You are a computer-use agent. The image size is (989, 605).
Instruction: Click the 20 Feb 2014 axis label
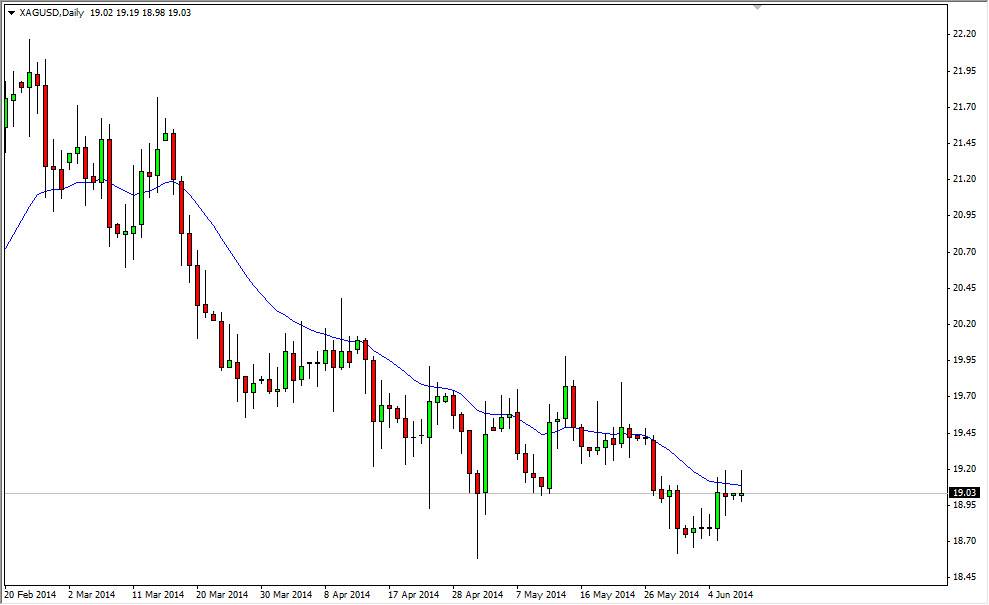(x=30, y=592)
